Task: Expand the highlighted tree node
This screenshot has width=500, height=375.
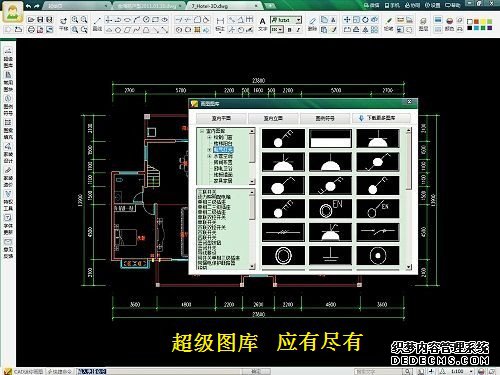Action: click(209, 150)
